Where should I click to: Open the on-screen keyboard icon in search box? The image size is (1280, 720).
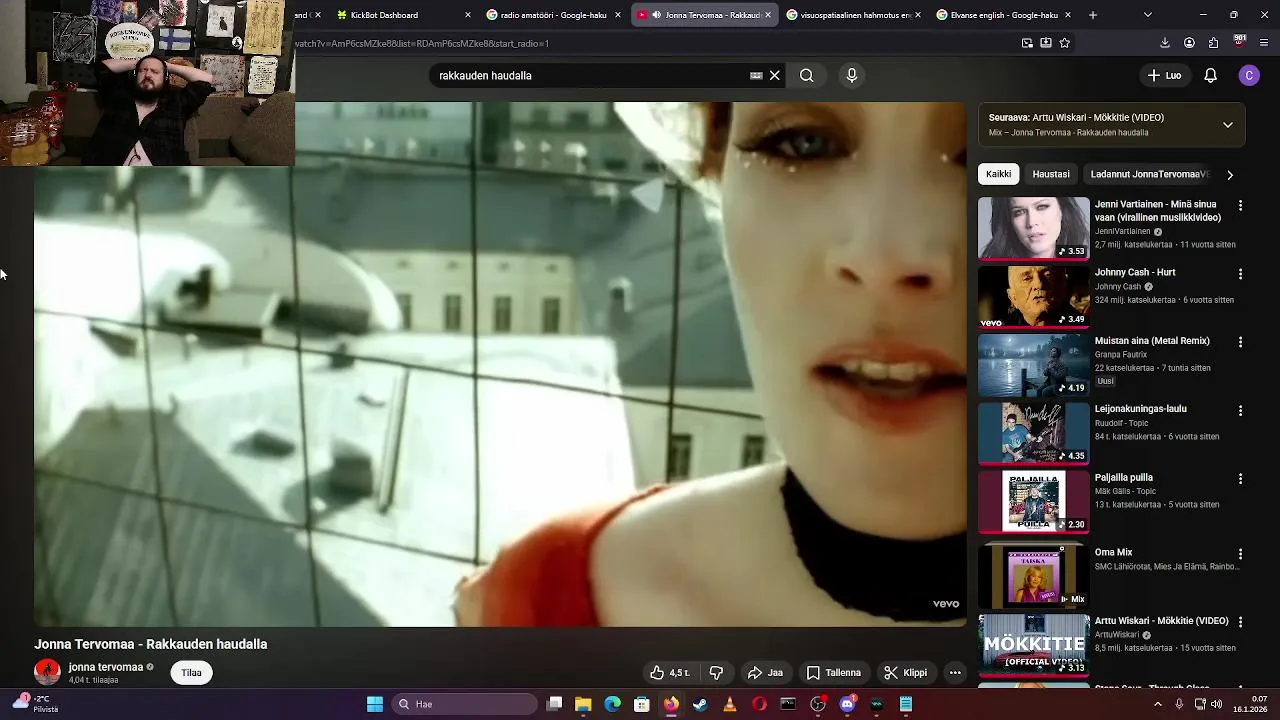[x=756, y=75]
